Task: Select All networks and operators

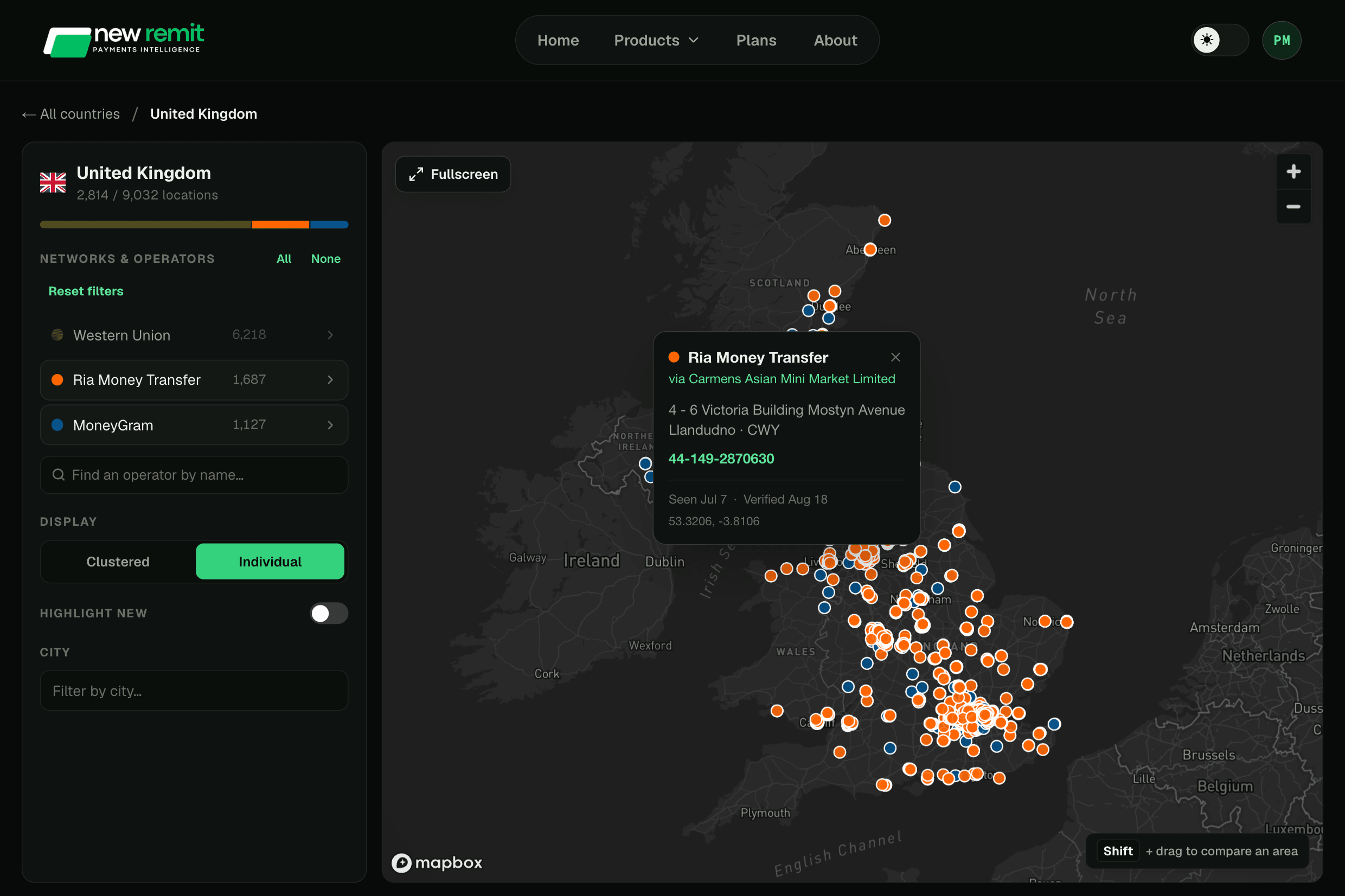Action: (284, 259)
